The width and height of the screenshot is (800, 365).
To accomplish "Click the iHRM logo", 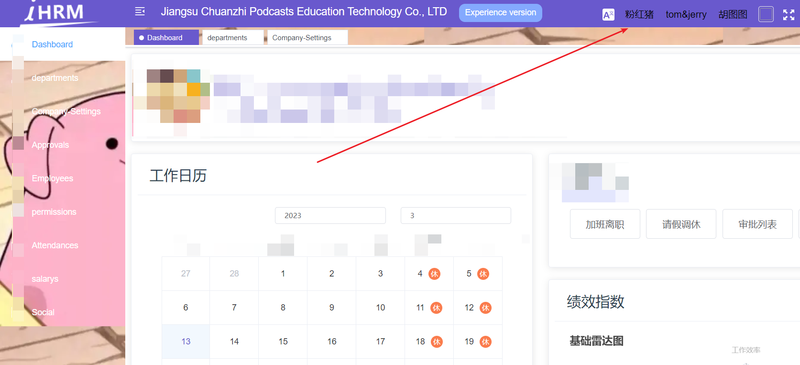I will (59, 12).
